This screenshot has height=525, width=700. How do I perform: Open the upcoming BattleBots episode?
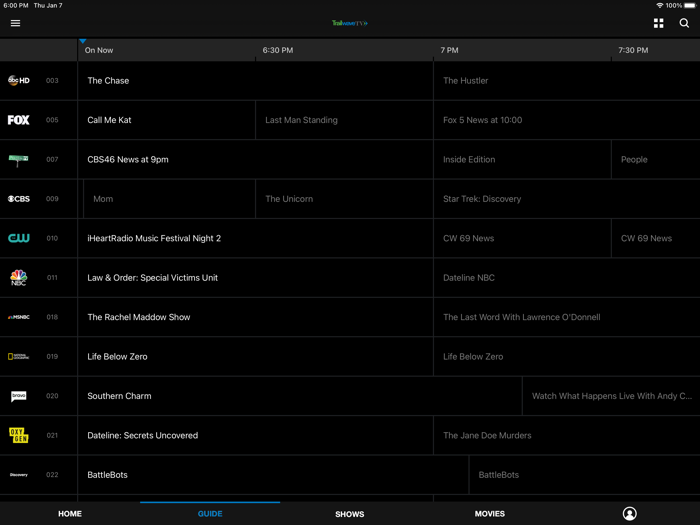click(585, 475)
